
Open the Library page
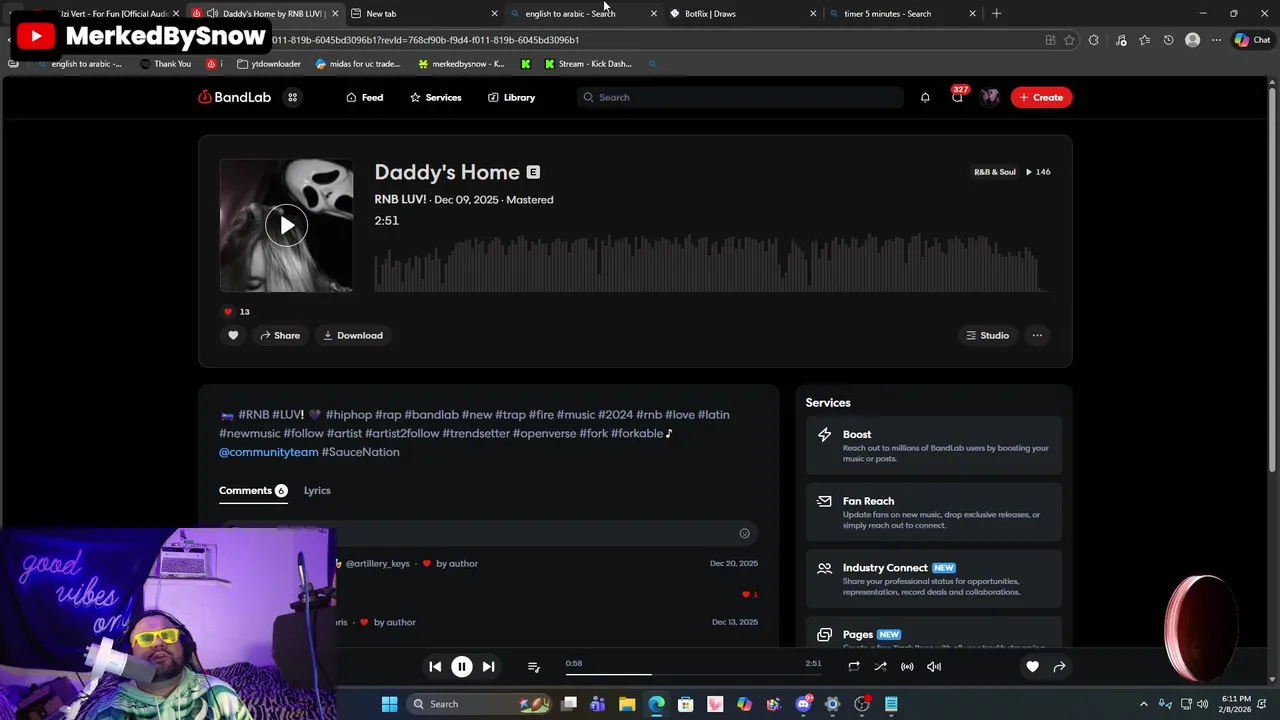coord(511,97)
